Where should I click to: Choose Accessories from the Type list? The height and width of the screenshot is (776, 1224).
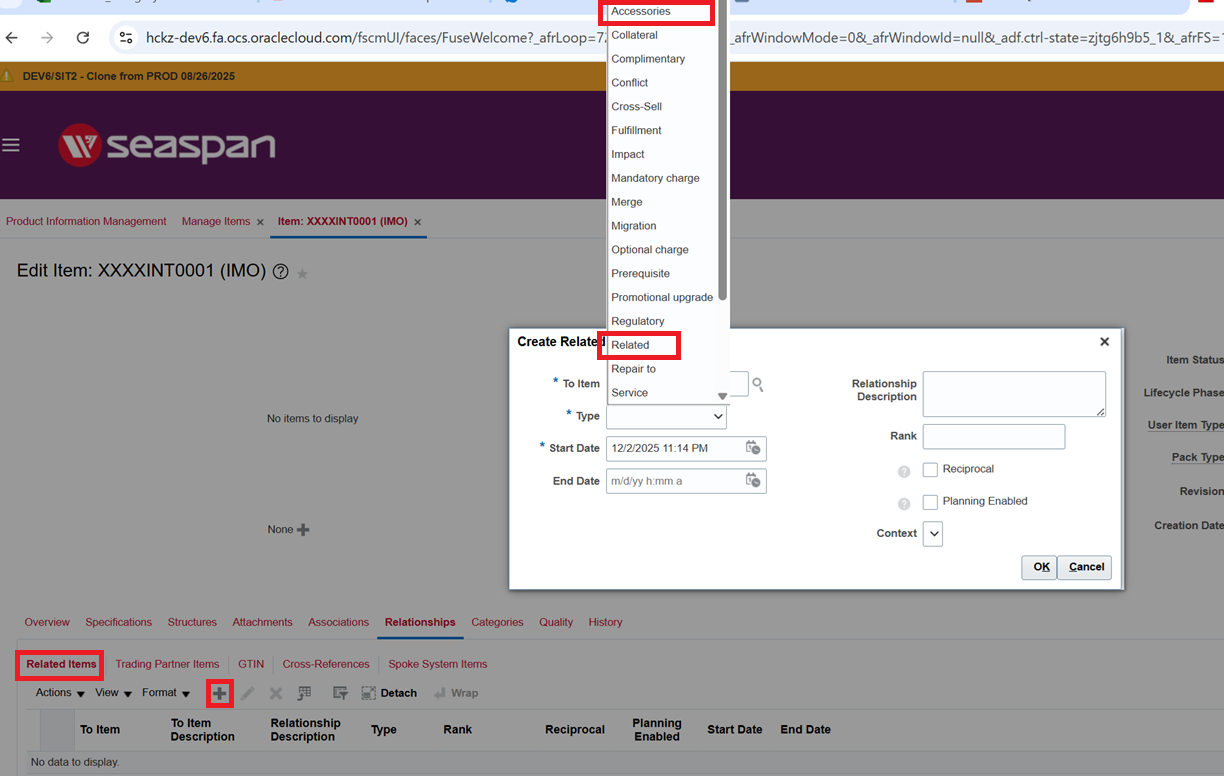click(641, 11)
